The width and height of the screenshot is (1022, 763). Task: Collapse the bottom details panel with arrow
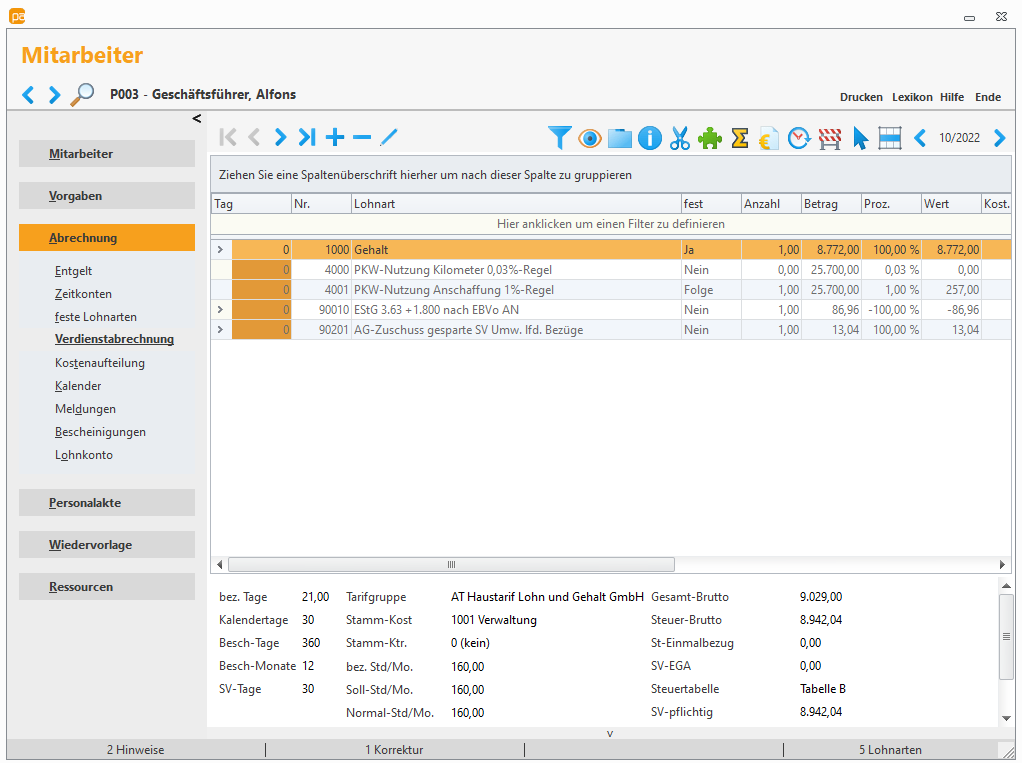point(610,733)
